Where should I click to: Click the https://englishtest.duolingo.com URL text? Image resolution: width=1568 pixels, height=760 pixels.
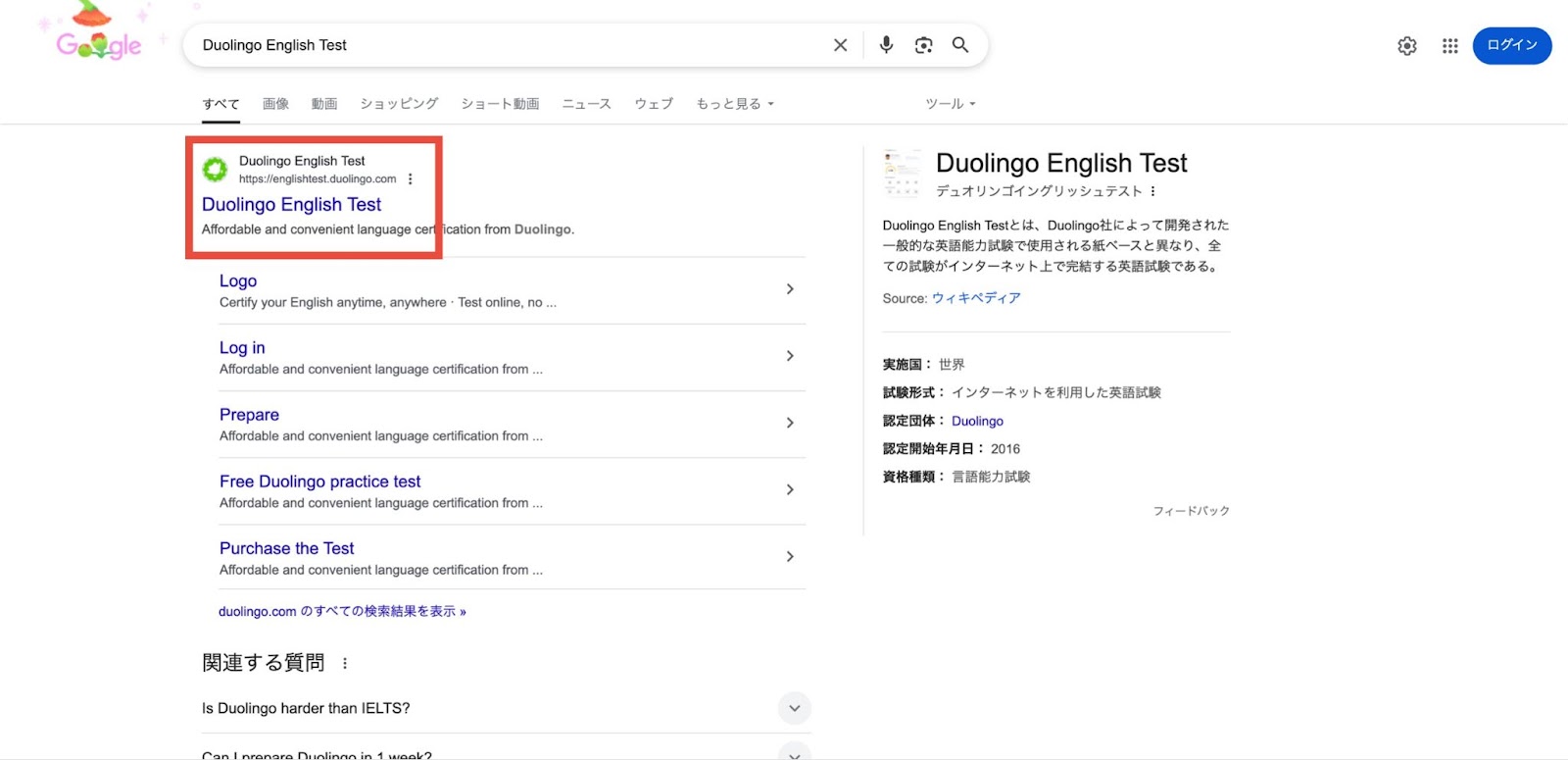coord(318,178)
